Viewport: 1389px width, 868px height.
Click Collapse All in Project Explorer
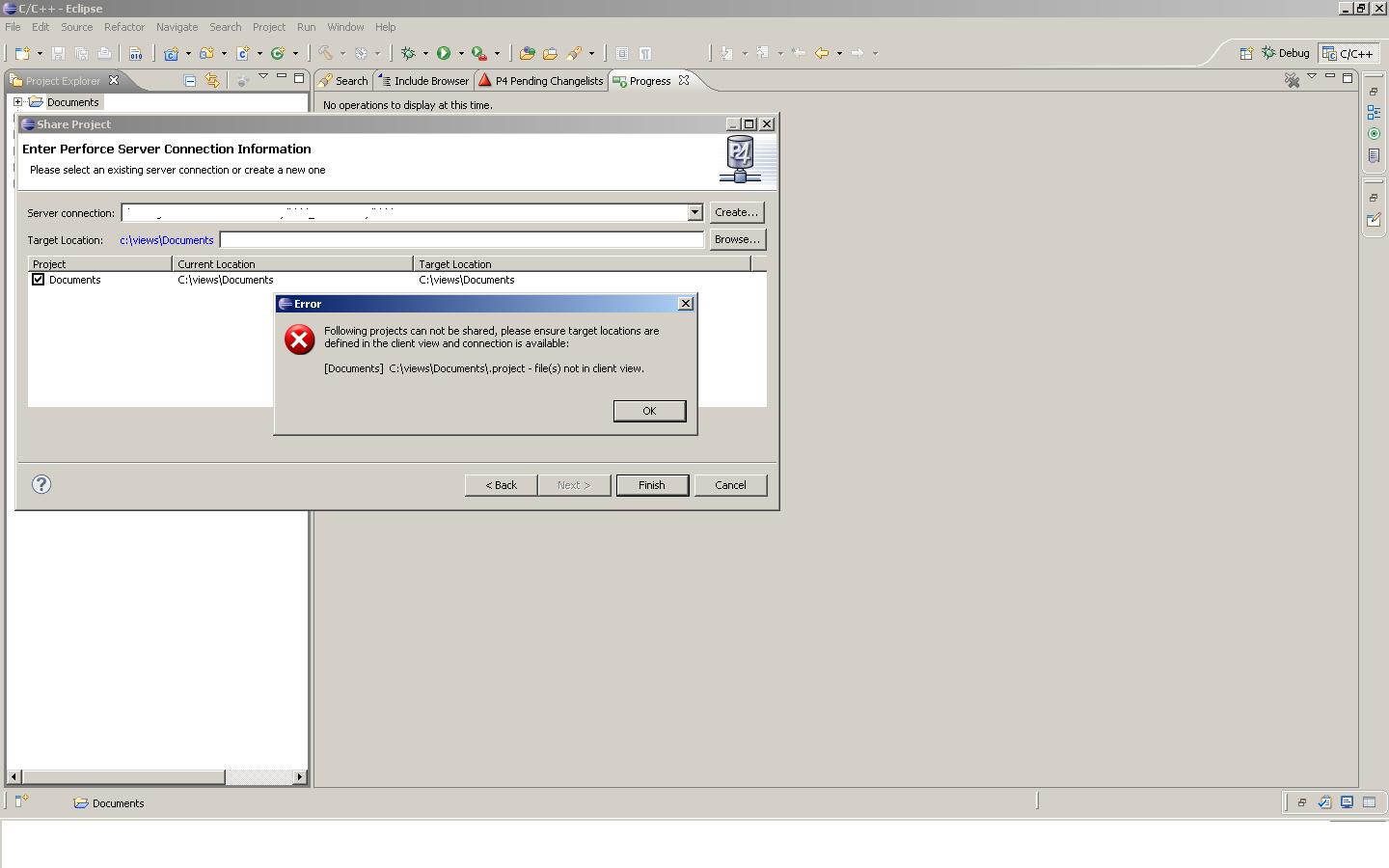coord(190,80)
